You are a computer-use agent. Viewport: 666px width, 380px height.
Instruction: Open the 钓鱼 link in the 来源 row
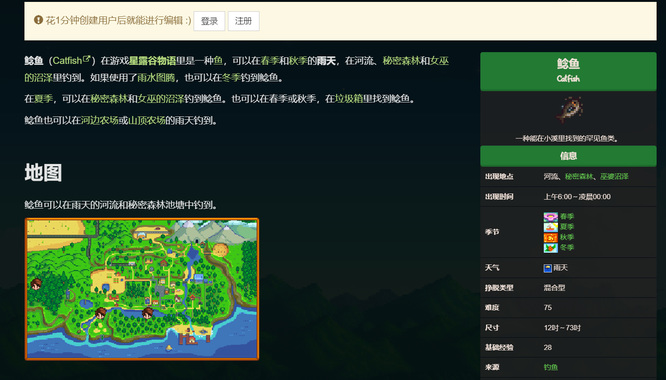click(x=551, y=367)
